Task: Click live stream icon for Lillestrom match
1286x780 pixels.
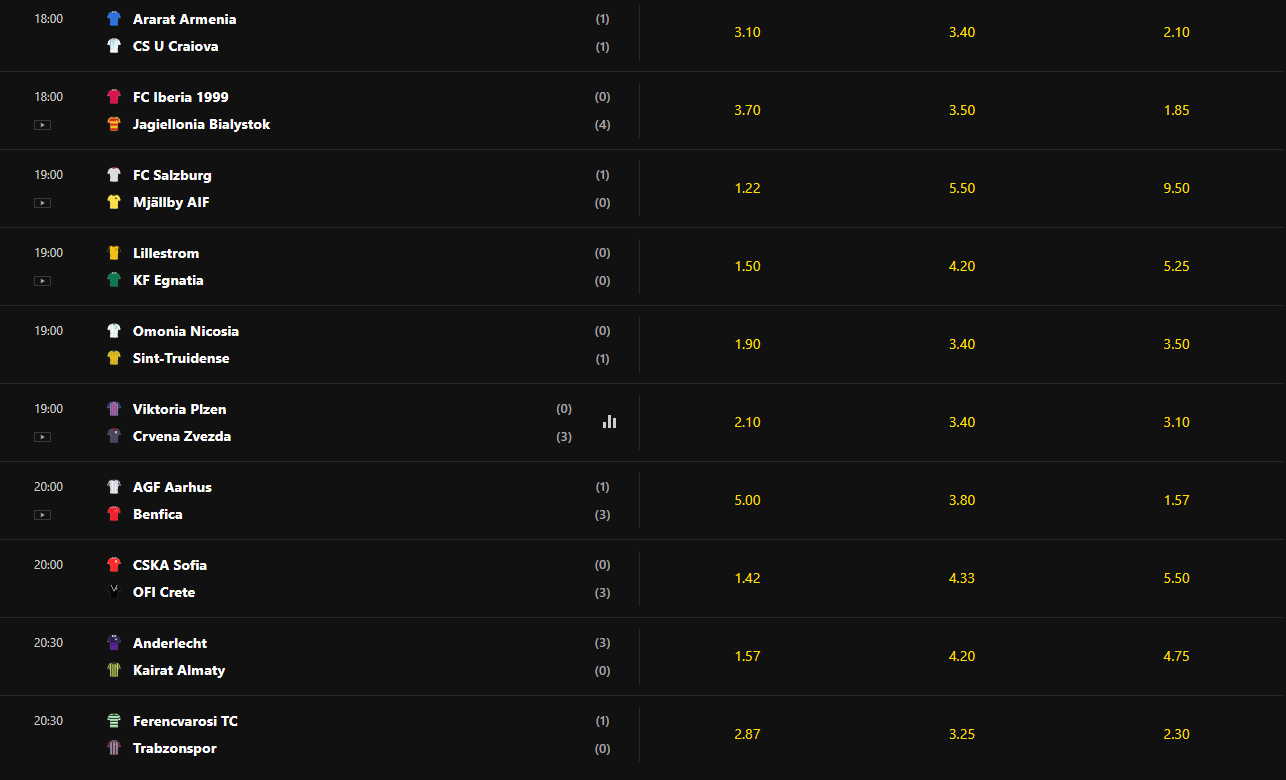Action: (x=42, y=281)
